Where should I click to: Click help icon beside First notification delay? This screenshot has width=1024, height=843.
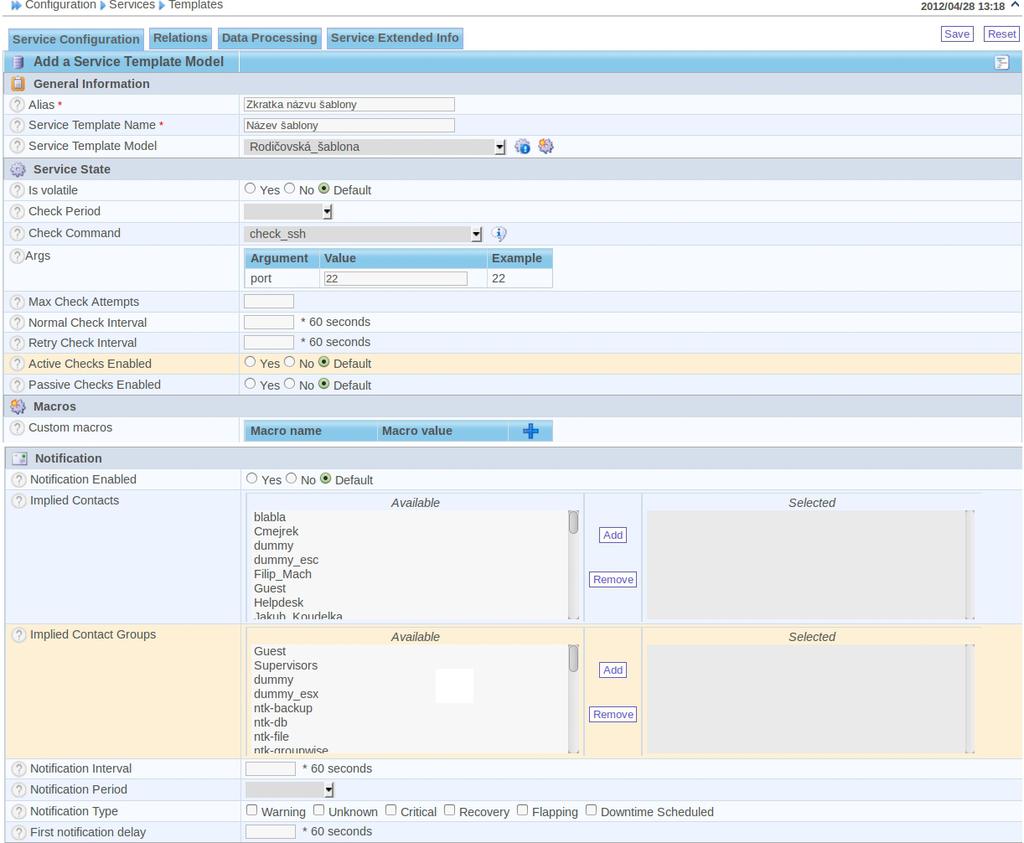[19, 833]
